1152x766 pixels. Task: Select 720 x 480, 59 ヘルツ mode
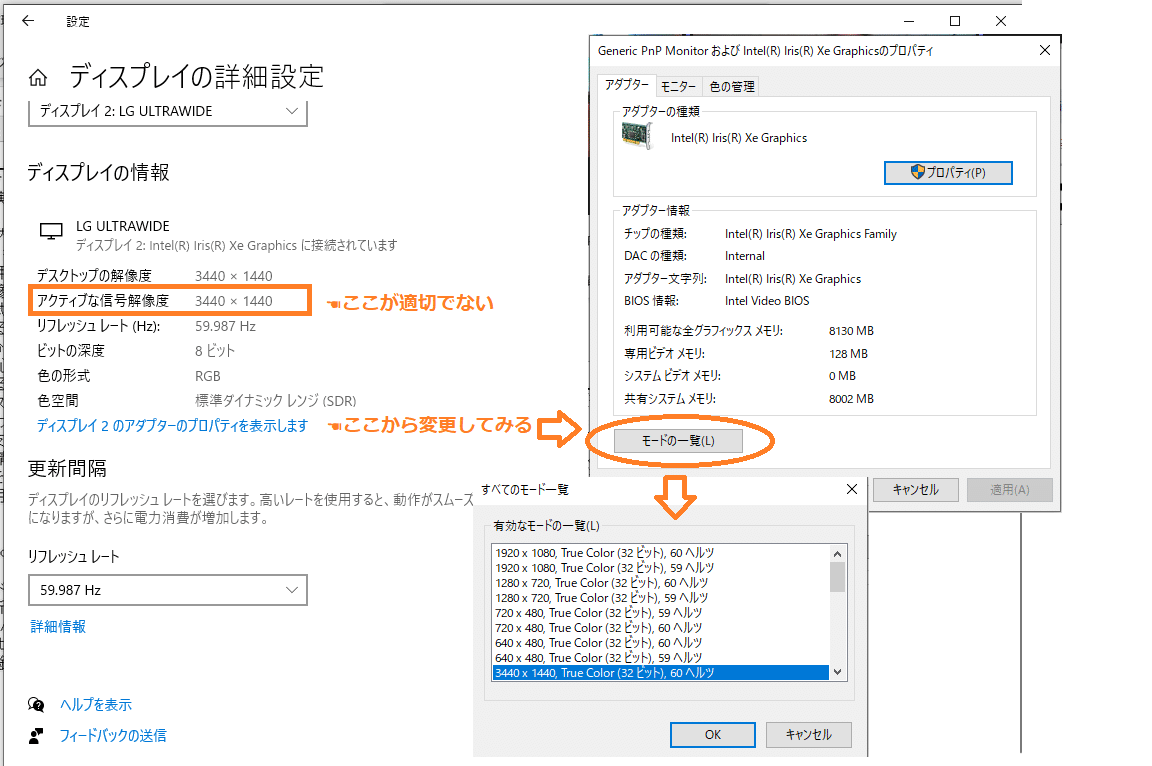tap(660, 613)
